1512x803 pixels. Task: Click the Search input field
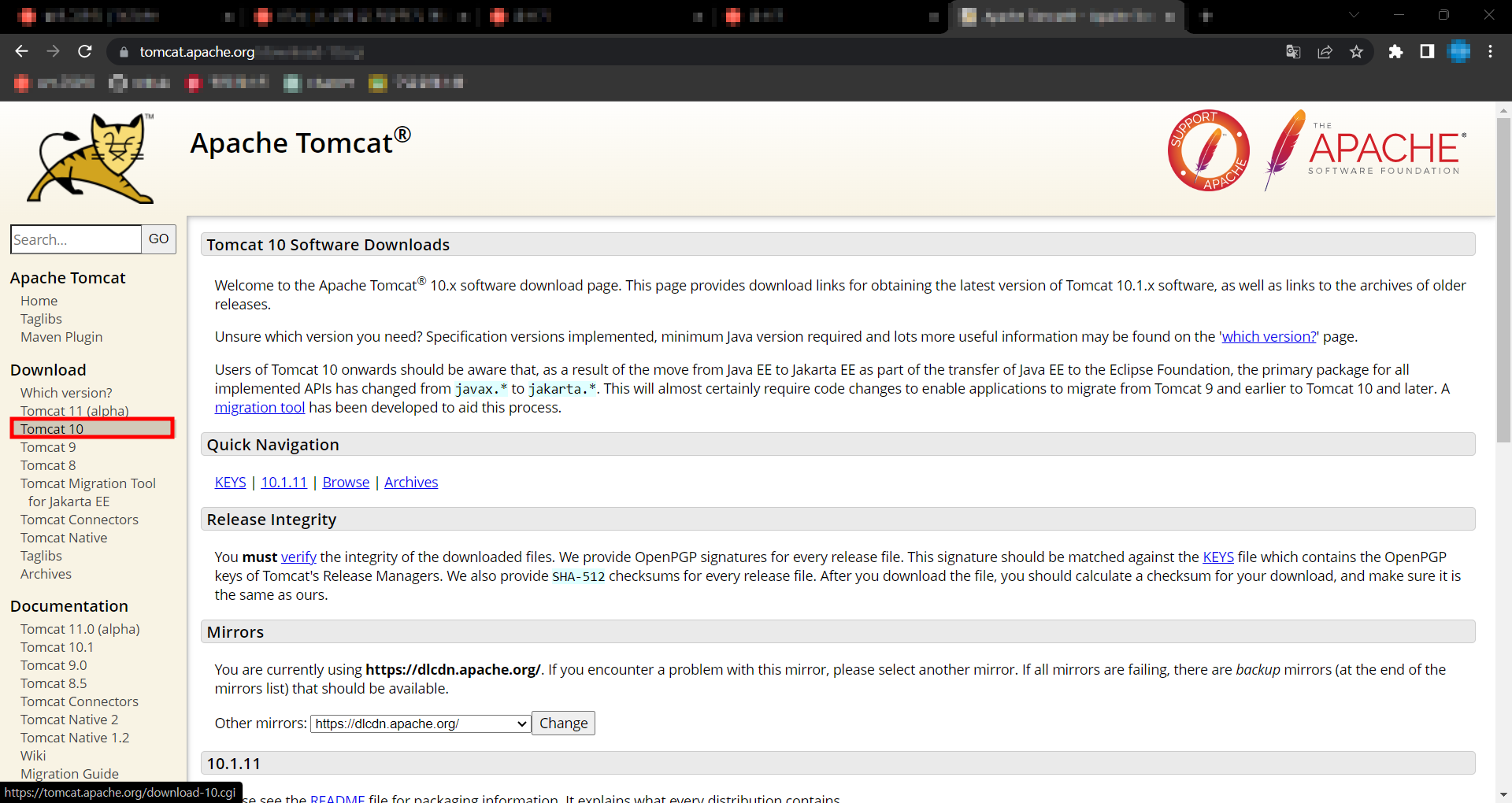click(x=76, y=239)
